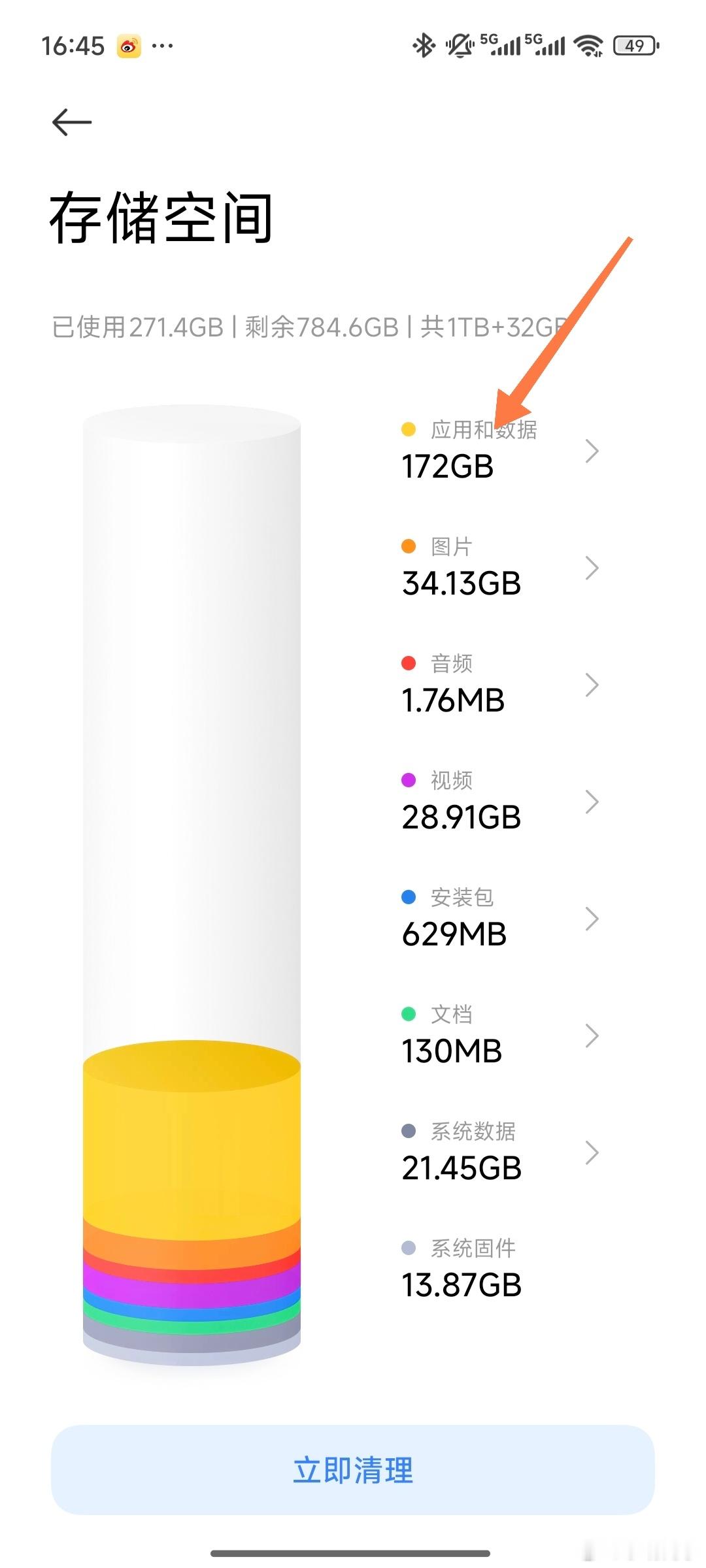Open the 视频 chevron arrow
This screenshot has height=1568, width=706.
pos(592,802)
